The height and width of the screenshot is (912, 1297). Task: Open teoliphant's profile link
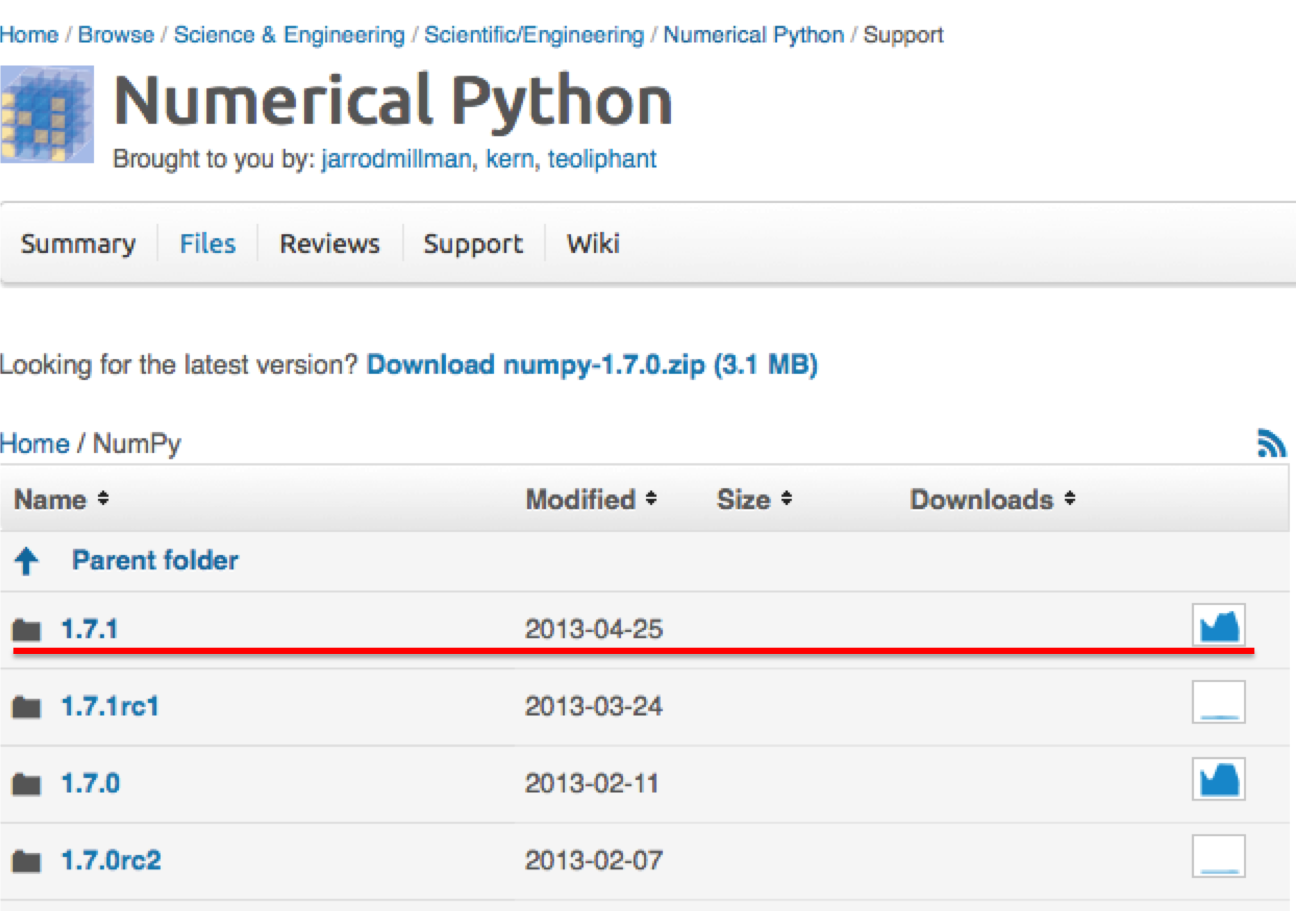tap(602, 159)
